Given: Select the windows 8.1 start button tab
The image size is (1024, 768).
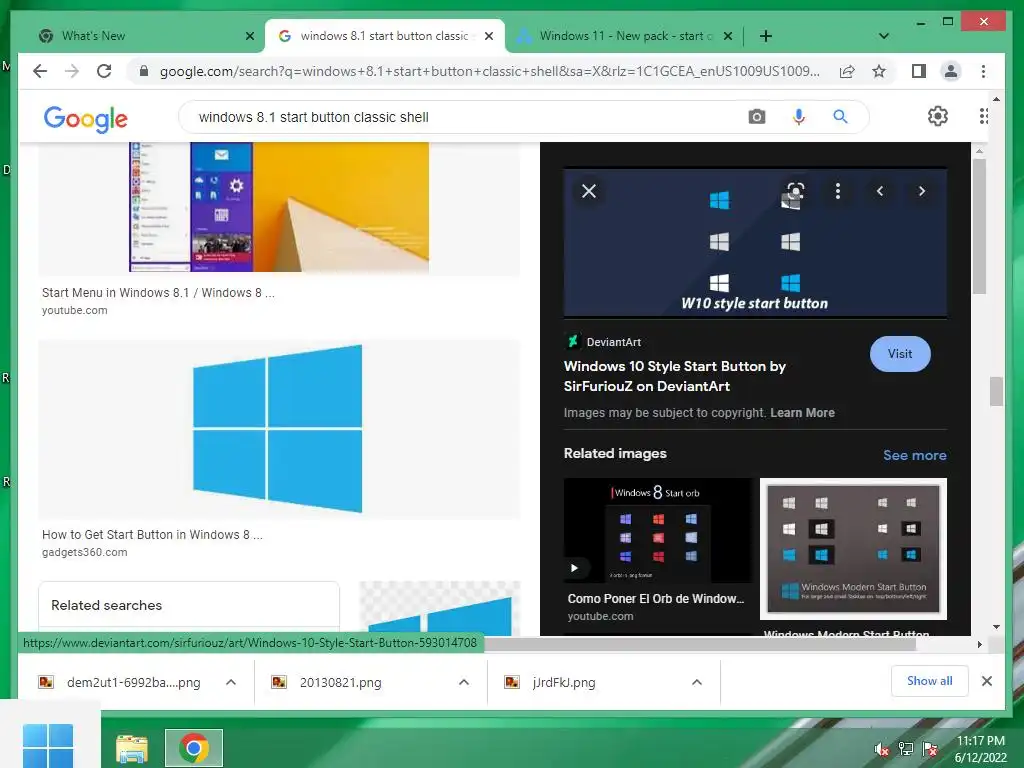Looking at the screenshot, I should pyautogui.click(x=384, y=36).
